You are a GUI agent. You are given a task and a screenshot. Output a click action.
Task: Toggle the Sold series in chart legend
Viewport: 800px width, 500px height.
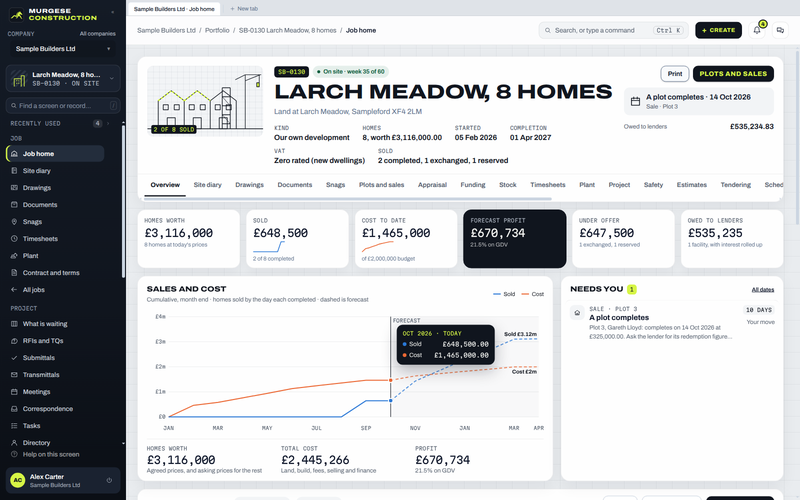(504, 294)
